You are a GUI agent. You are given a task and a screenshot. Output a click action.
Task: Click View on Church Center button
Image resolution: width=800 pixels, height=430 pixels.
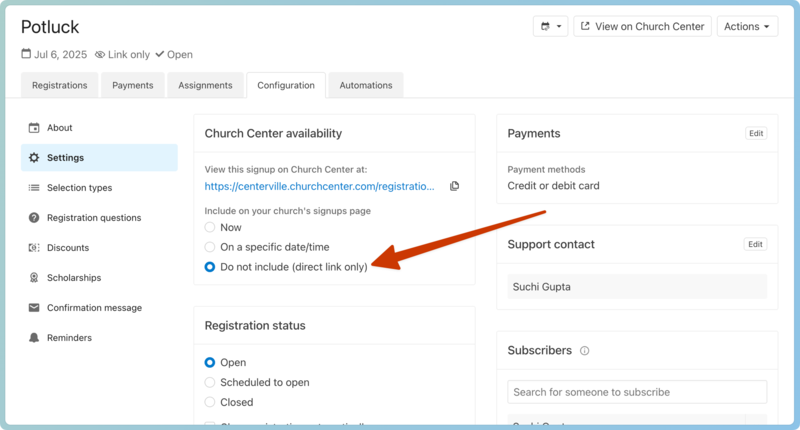pos(642,27)
